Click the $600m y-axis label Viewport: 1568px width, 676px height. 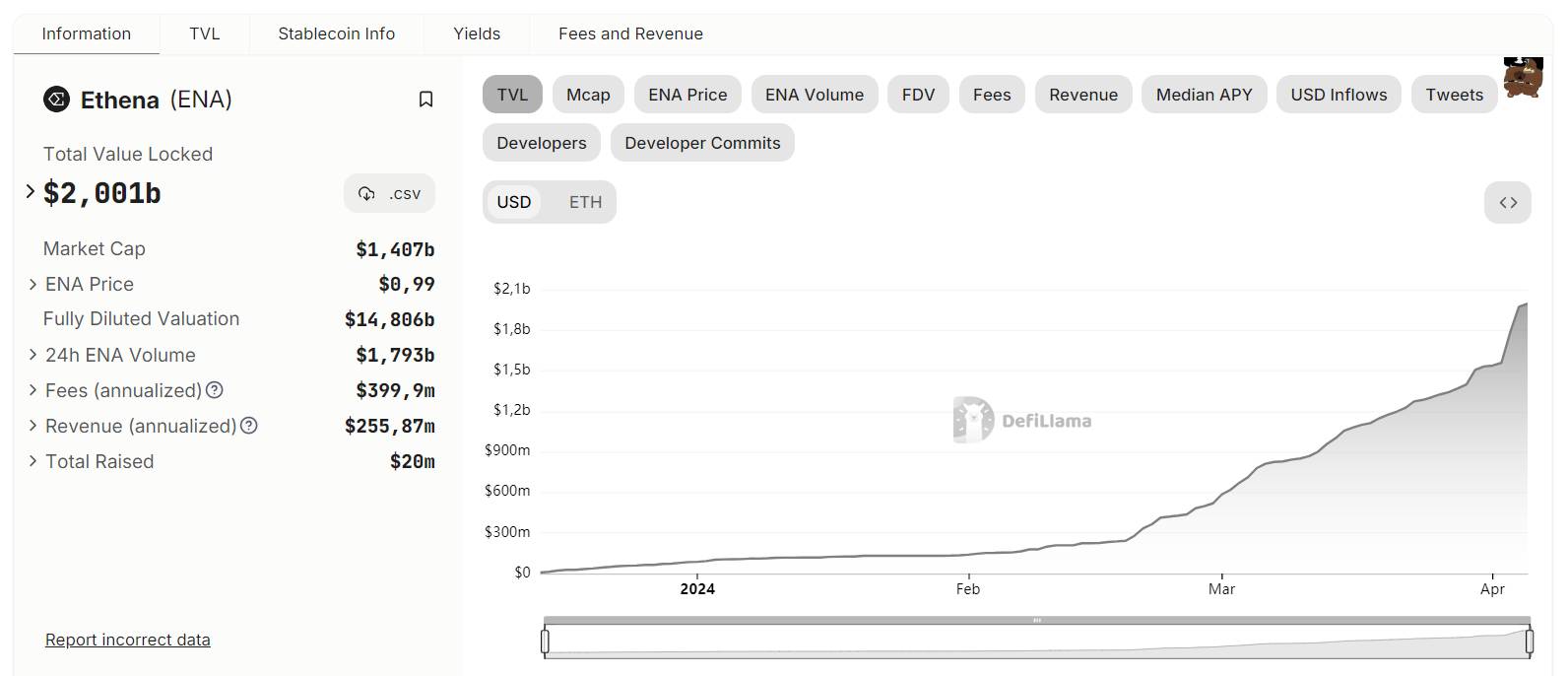click(x=507, y=491)
